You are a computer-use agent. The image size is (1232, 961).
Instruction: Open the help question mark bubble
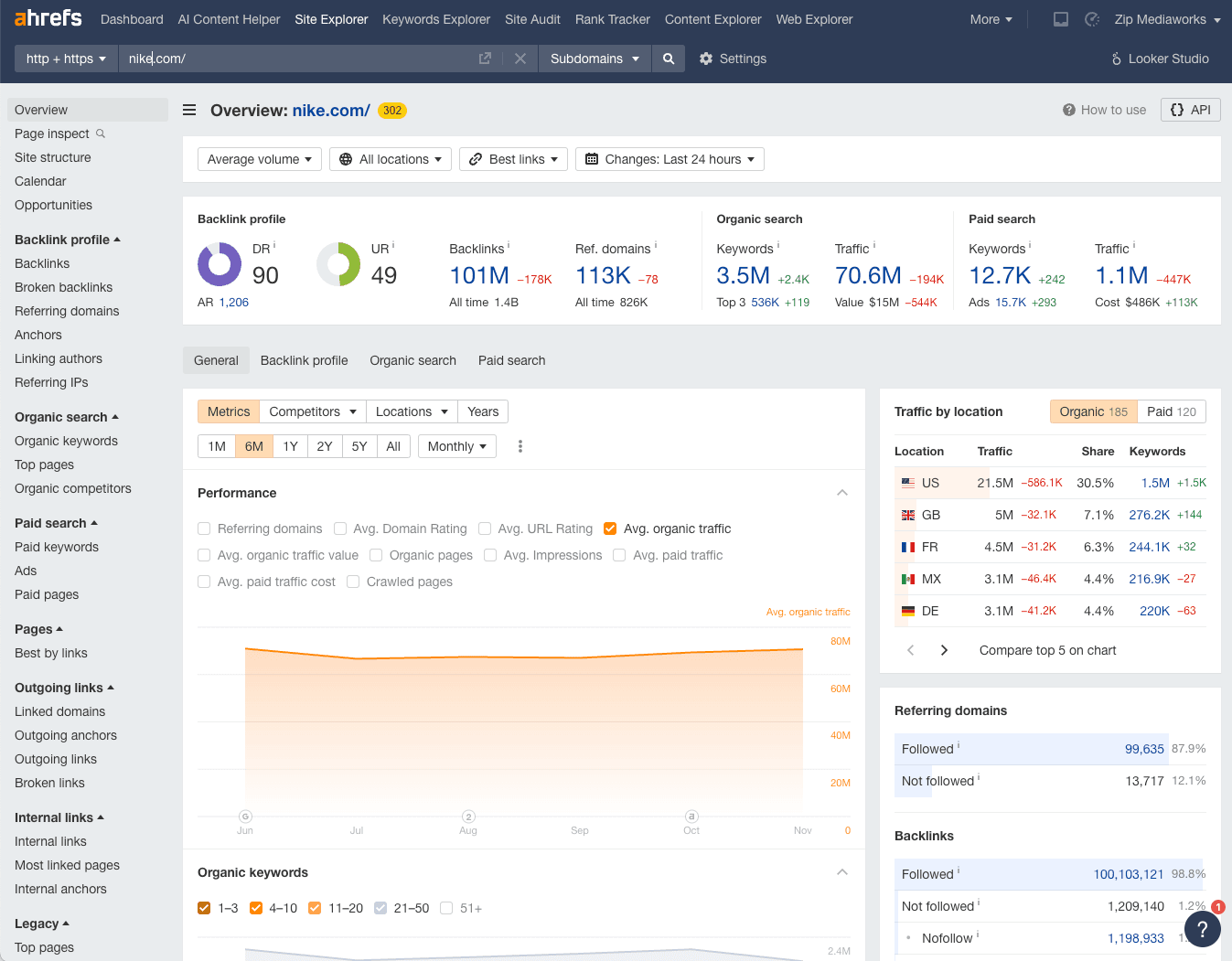click(1202, 928)
